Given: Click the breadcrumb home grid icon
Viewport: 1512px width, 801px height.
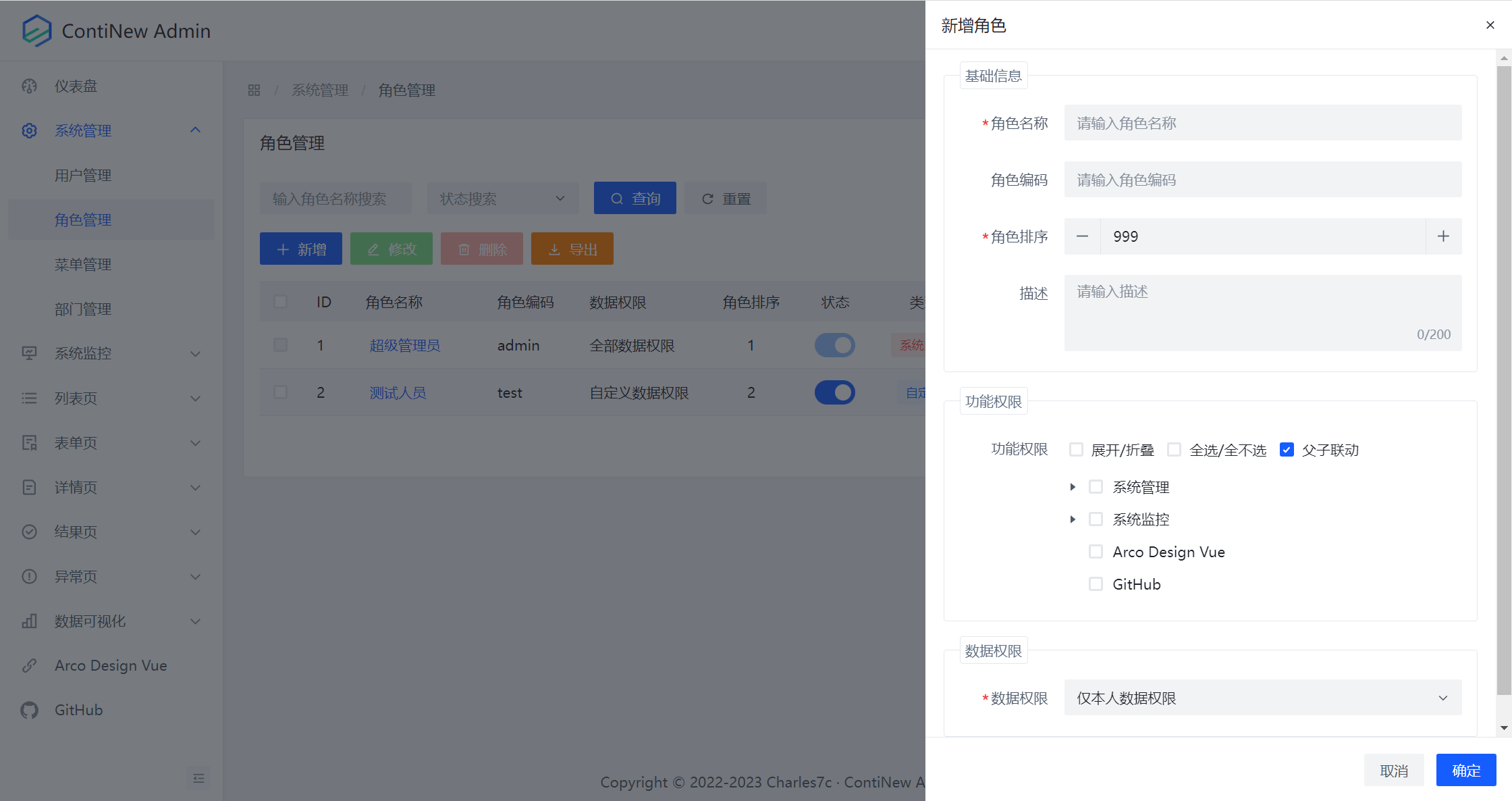Looking at the screenshot, I should [254, 90].
